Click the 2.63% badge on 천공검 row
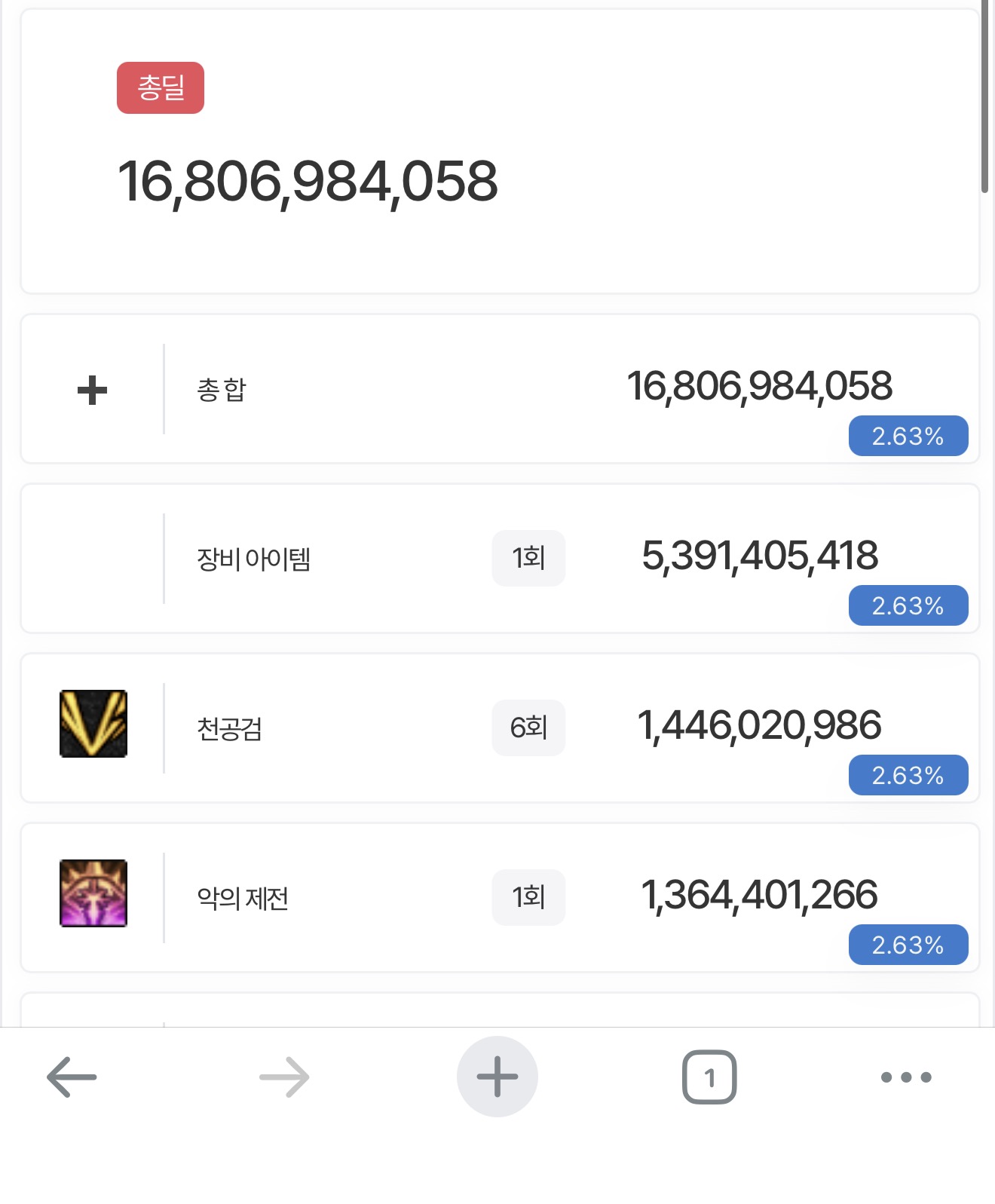 pyautogui.click(x=908, y=775)
